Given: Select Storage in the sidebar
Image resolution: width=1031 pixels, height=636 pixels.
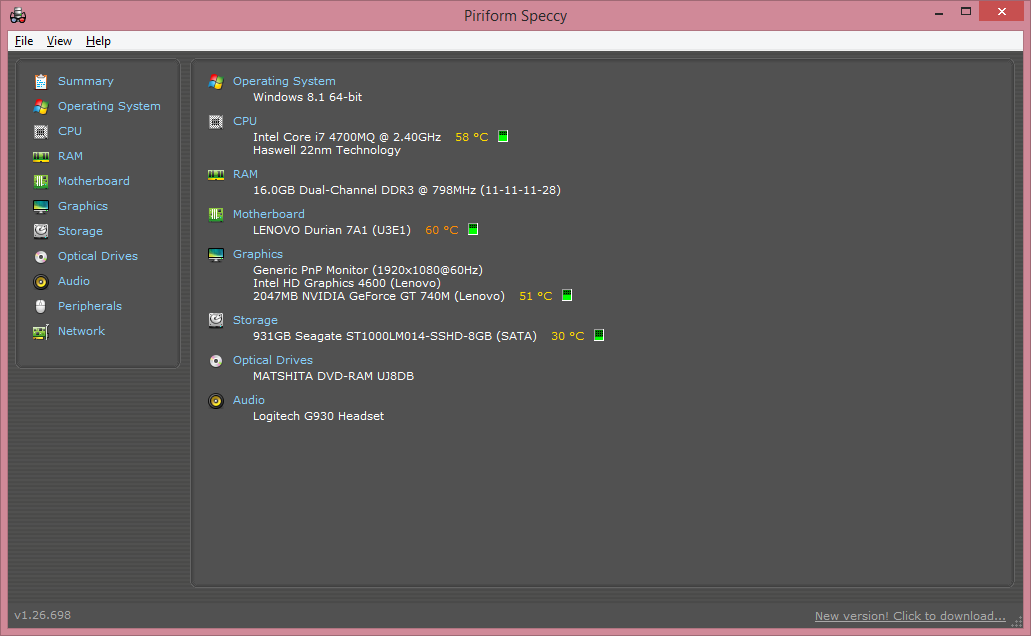Looking at the screenshot, I should tap(80, 231).
